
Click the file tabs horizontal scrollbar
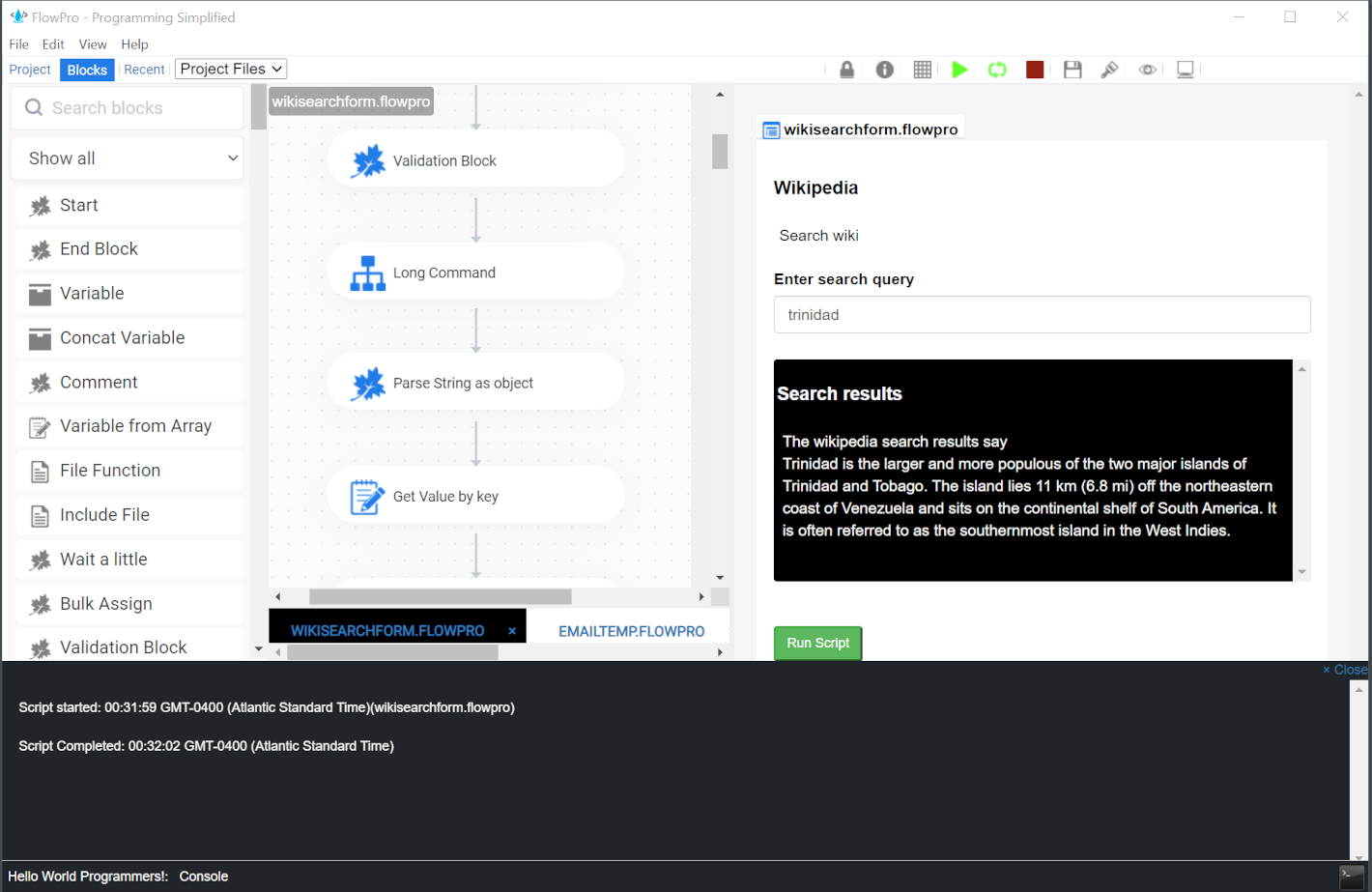click(x=392, y=652)
